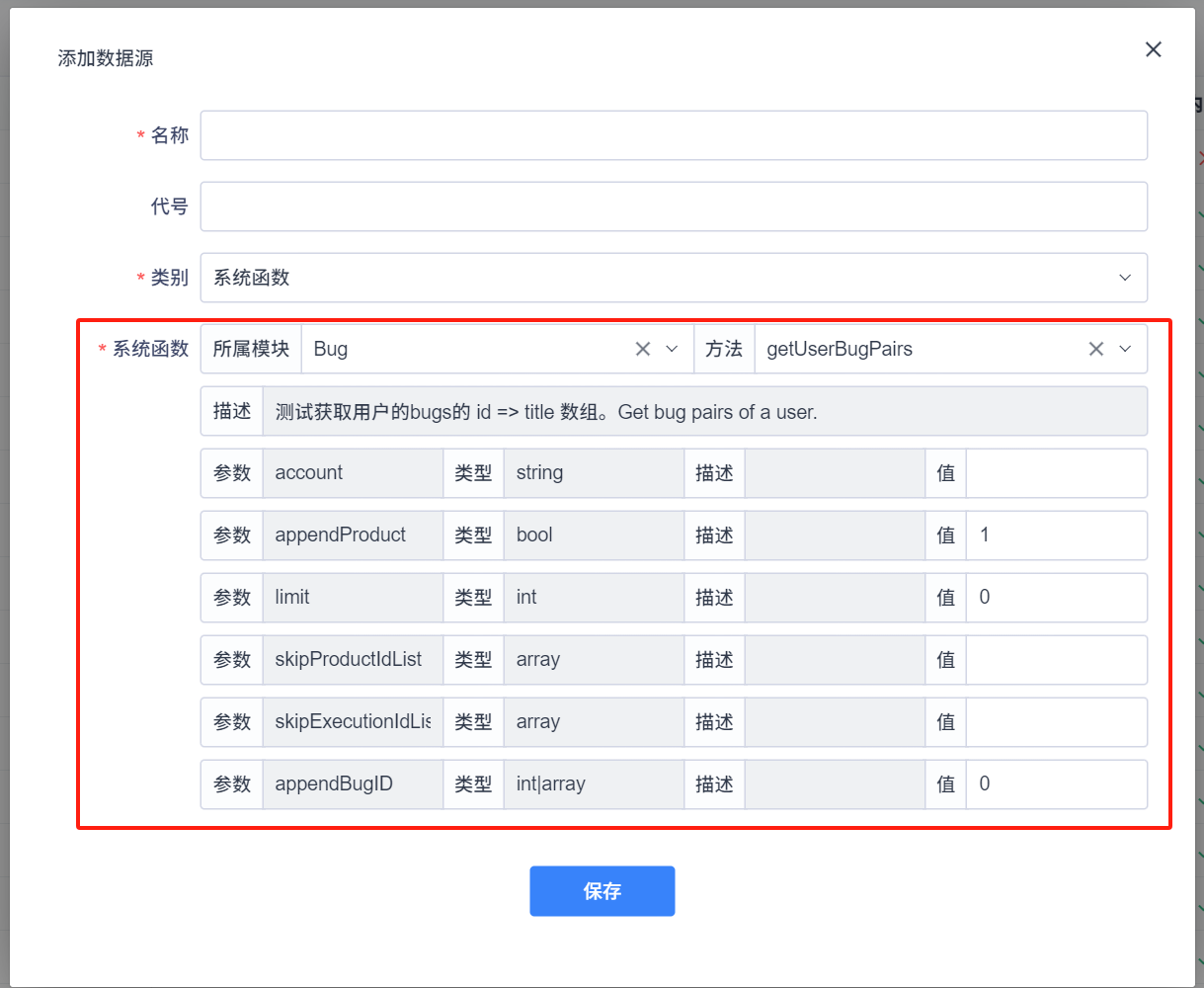
Task: Click the function description text field
Action: tap(704, 411)
